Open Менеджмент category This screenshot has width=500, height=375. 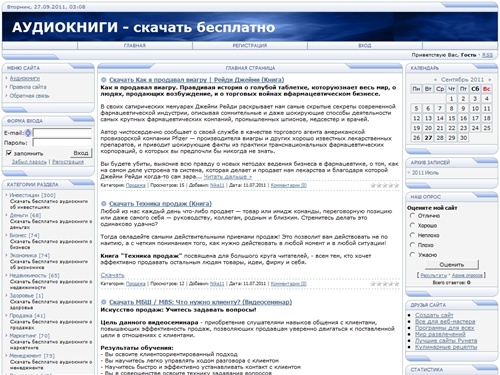point(32,356)
